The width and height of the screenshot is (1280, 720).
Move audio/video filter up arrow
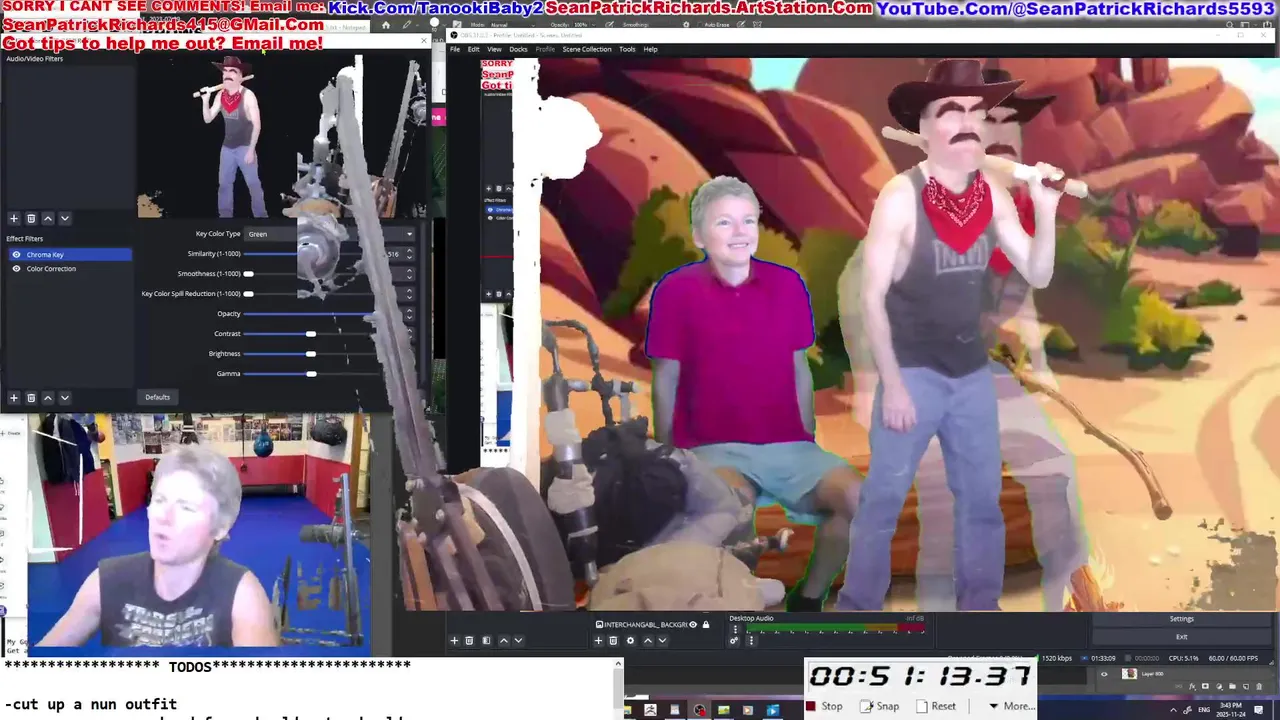pyautogui.click(x=48, y=218)
